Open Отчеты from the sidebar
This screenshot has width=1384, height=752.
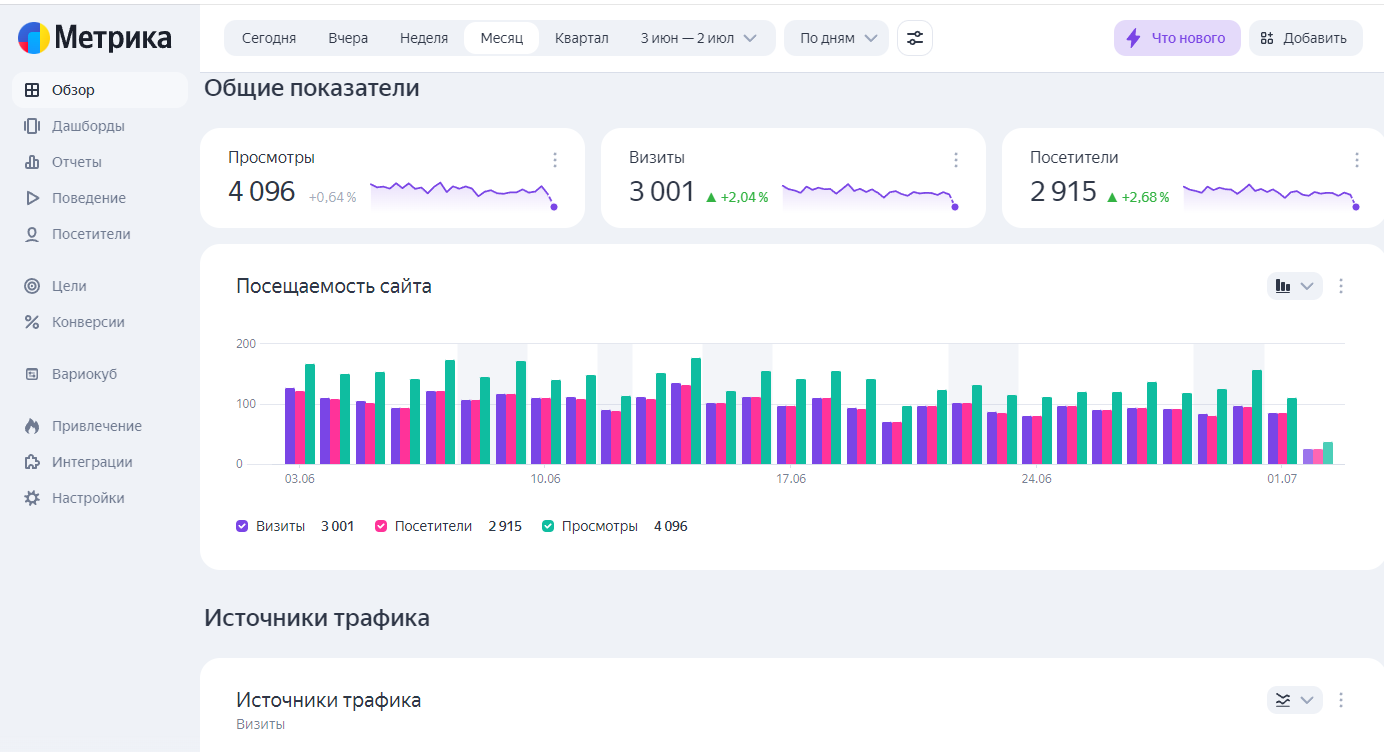tap(76, 161)
